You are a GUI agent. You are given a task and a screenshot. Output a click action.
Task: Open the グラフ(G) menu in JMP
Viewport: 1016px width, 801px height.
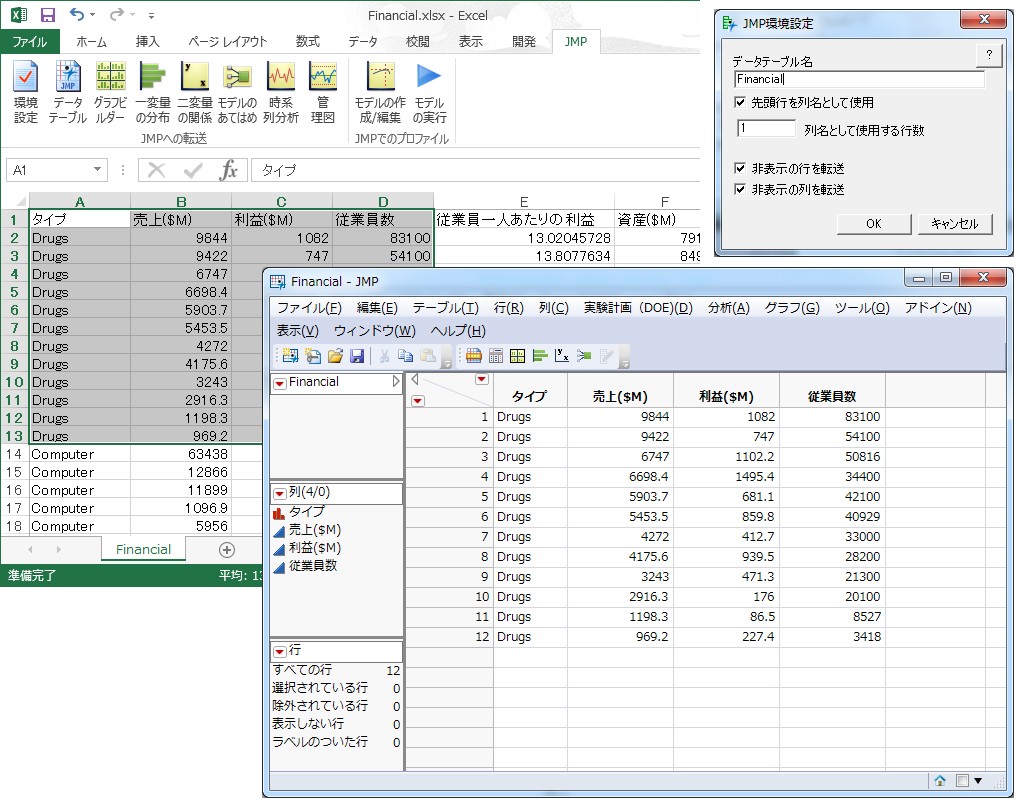click(x=792, y=308)
